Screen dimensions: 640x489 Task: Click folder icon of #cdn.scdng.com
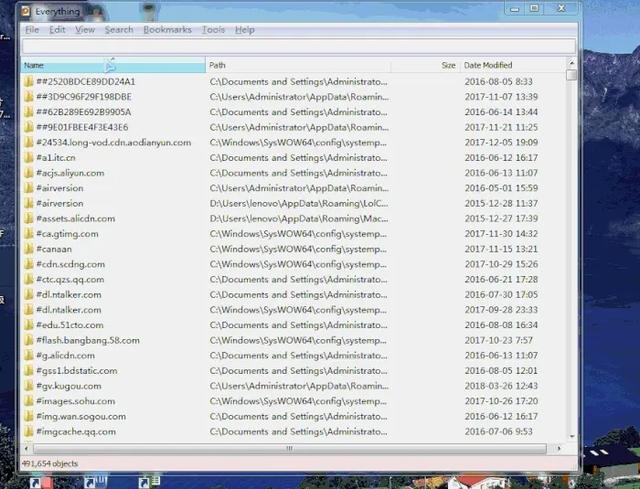coord(28,264)
